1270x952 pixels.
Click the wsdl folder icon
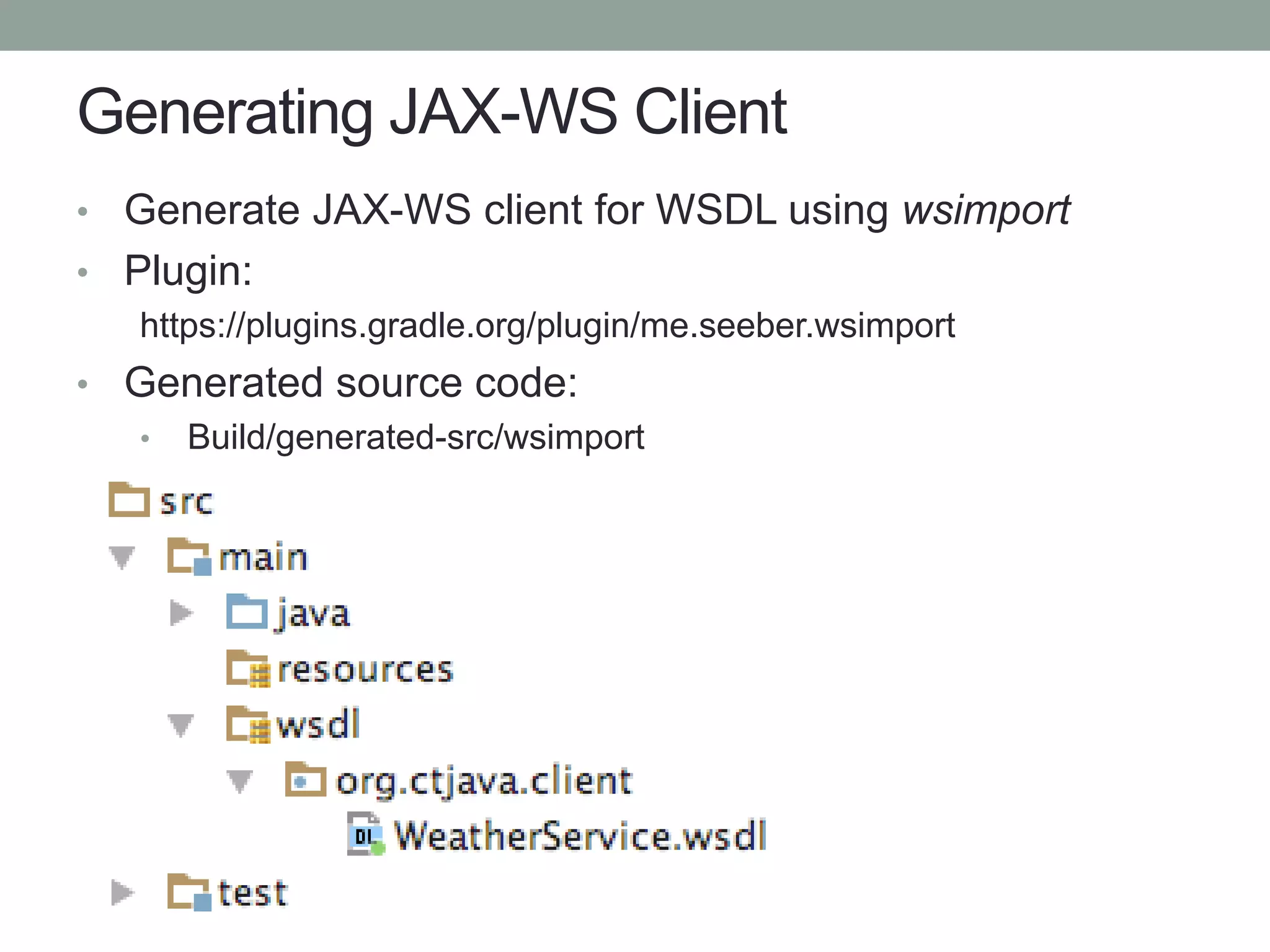pos(248,724)
